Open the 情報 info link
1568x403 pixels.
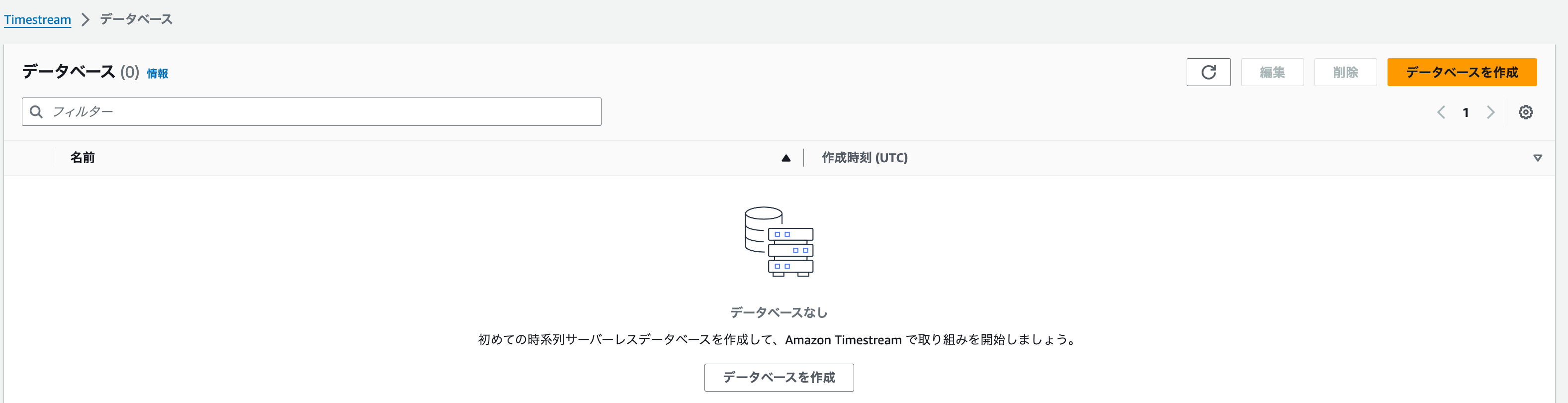(x=158, y=74)
